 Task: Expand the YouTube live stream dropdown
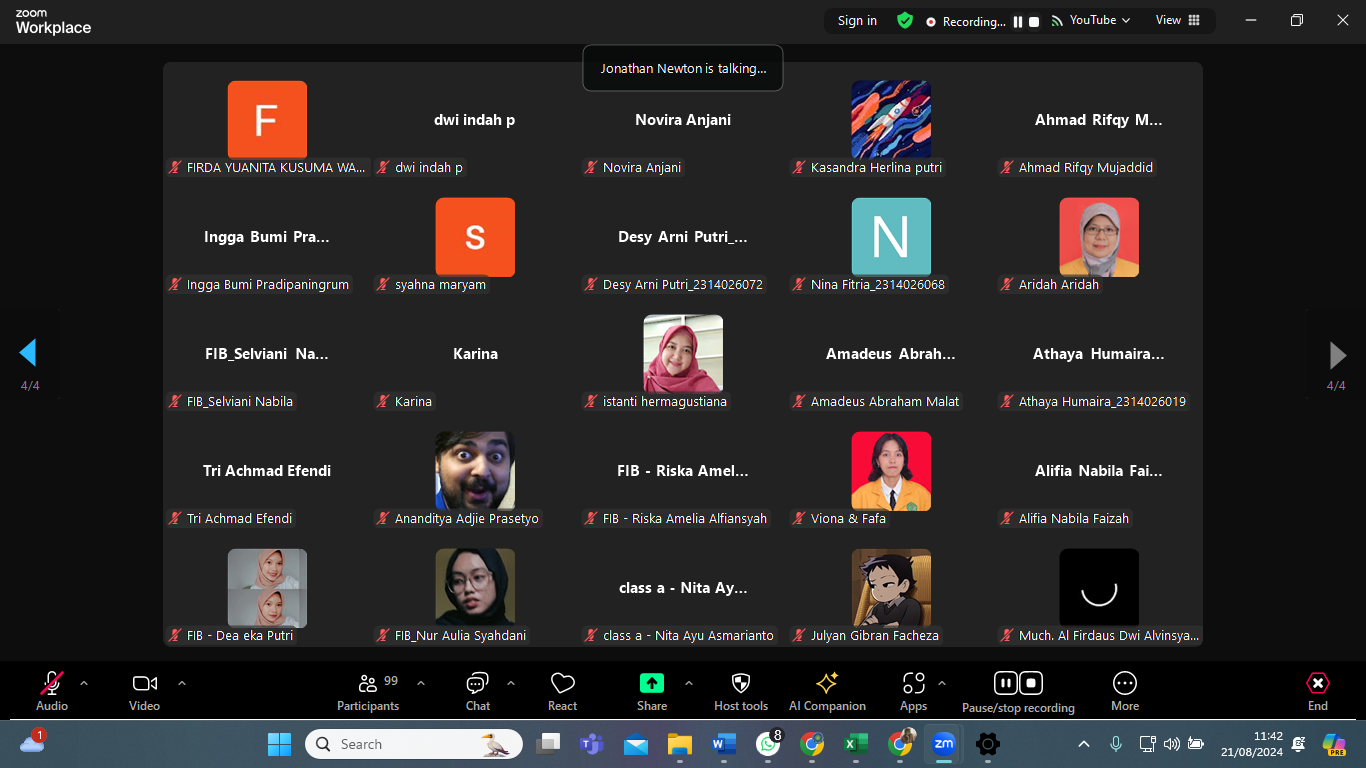(1099, 20)
